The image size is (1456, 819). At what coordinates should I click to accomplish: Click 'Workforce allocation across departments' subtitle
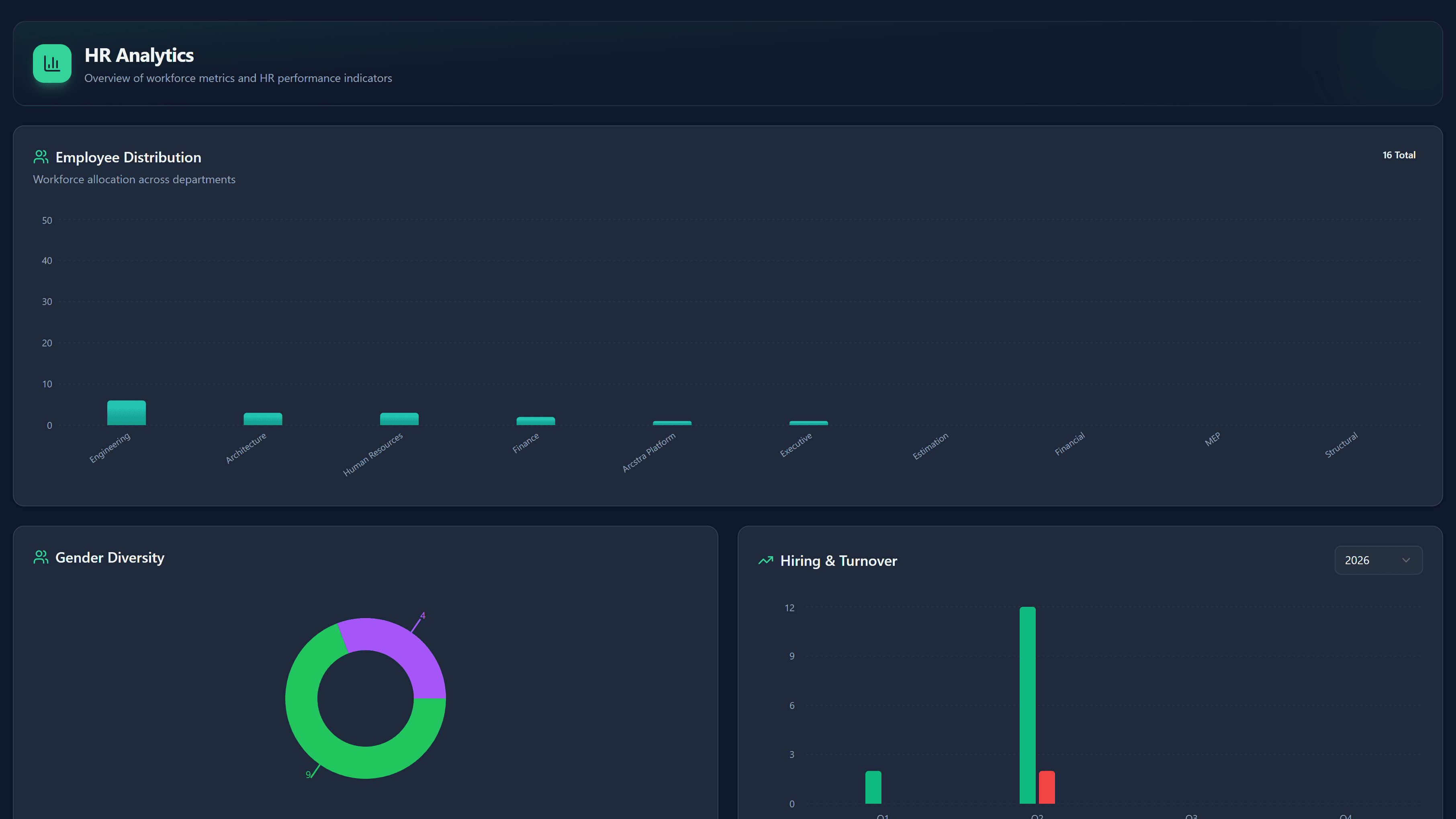pos(134,179)
